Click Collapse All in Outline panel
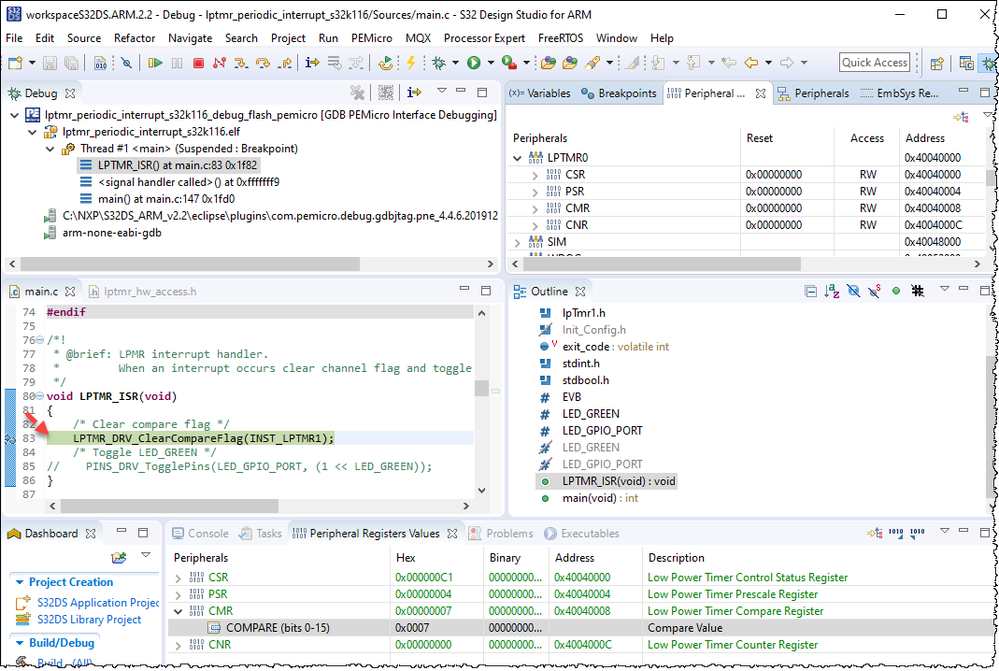 coord(812,291)
